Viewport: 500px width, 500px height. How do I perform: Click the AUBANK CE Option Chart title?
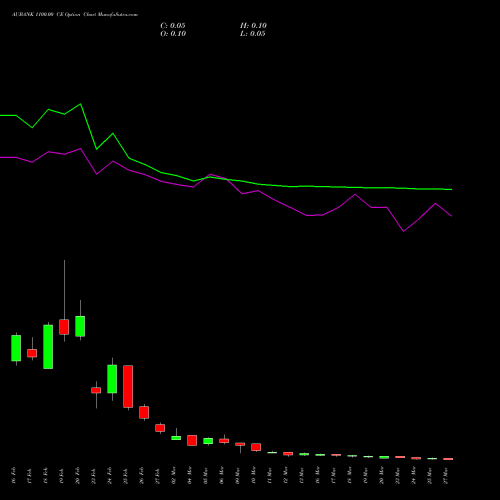point(75,15)
